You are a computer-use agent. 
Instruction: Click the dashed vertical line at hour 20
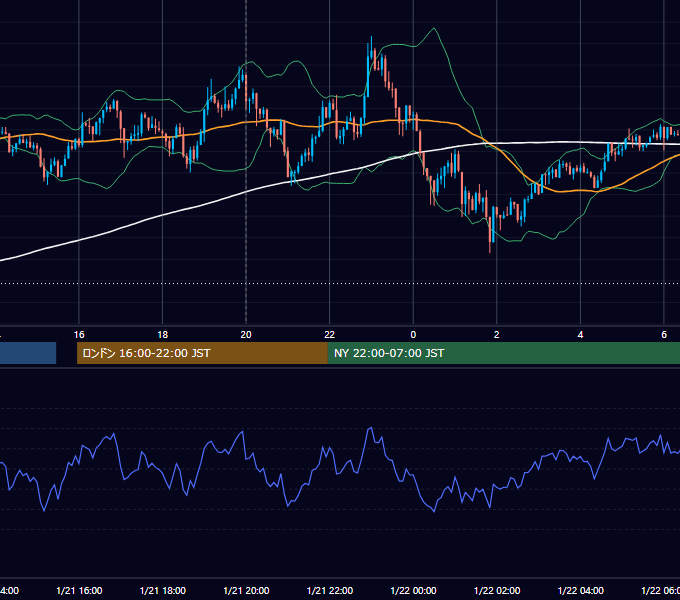[x=246, y=161]
